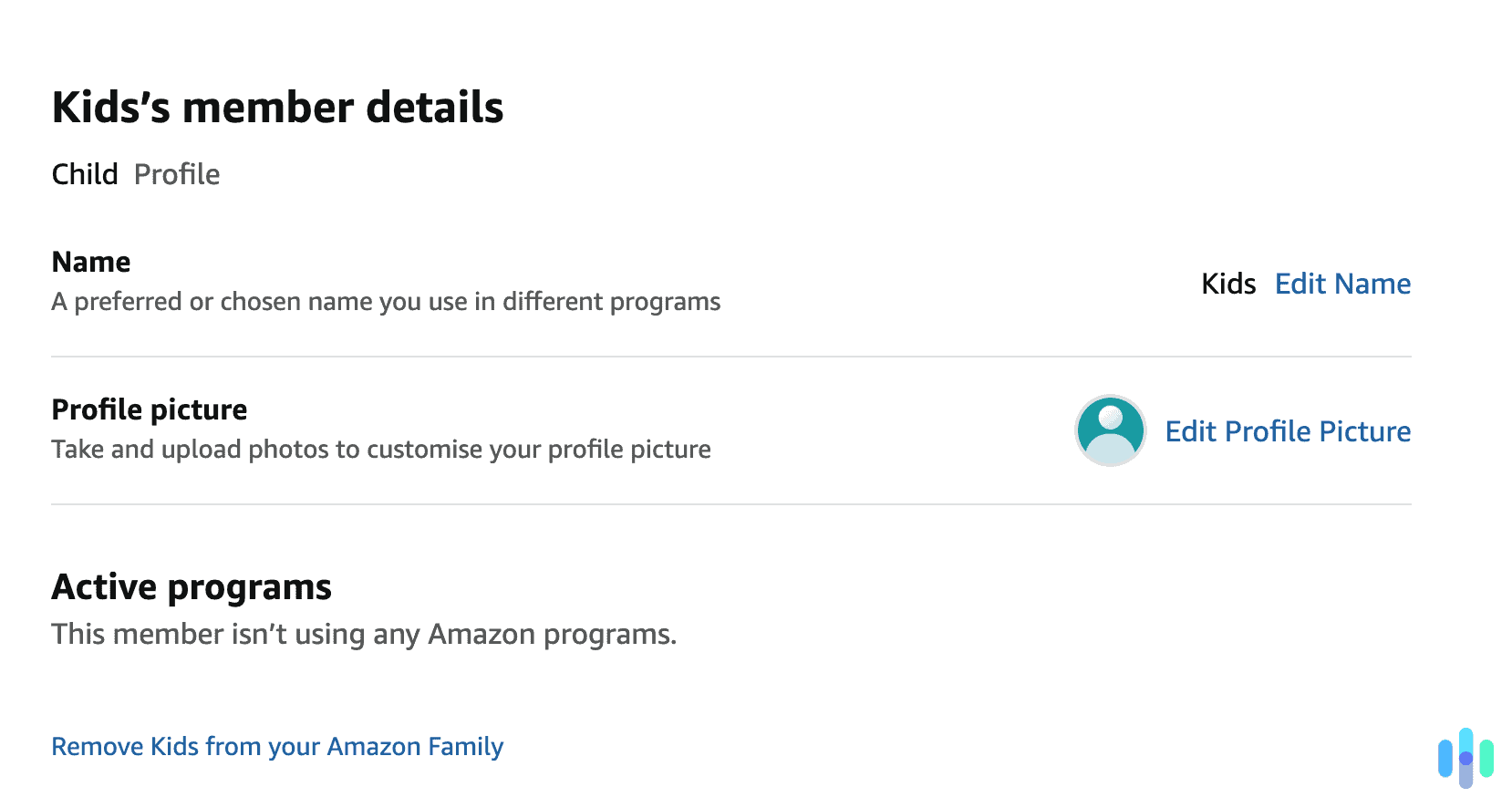Click the Child label under the heading

coord(85,174)
